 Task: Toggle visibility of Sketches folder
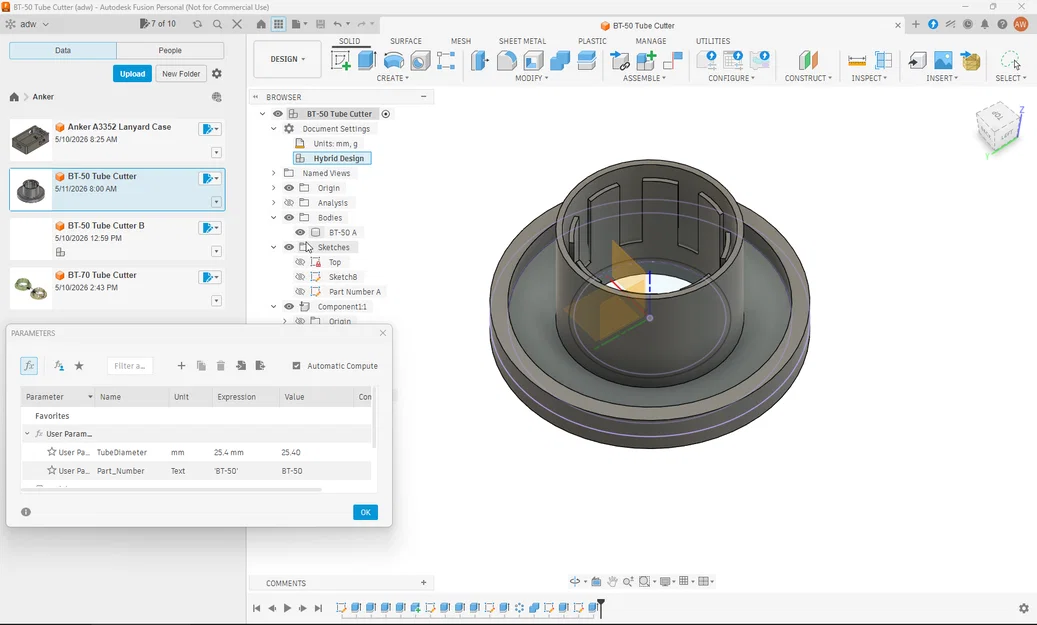tap(289, 247)
